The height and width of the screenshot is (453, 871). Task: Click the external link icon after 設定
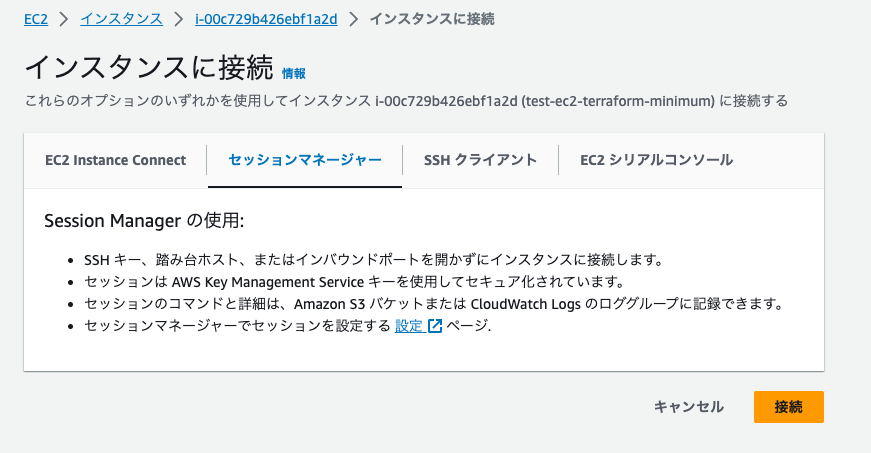[x=435, y=326]
